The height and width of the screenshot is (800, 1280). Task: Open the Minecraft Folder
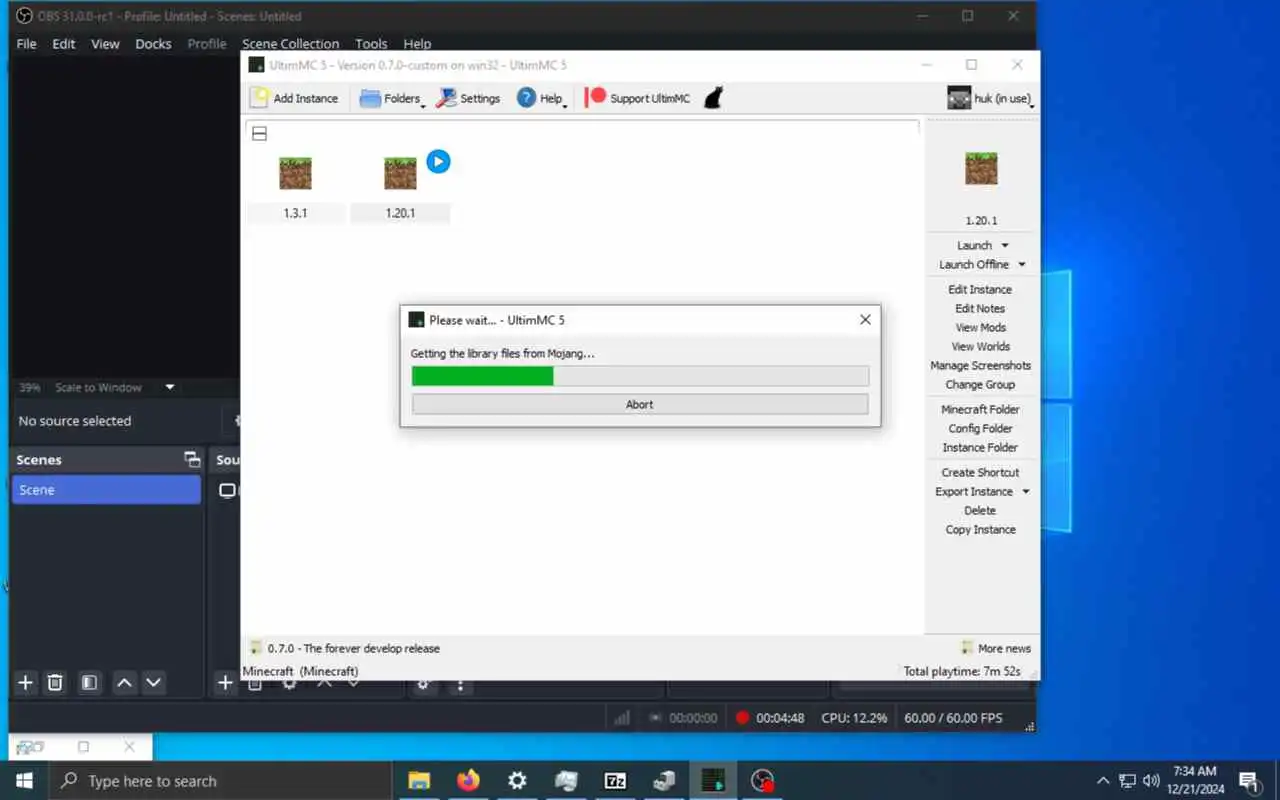980,409
